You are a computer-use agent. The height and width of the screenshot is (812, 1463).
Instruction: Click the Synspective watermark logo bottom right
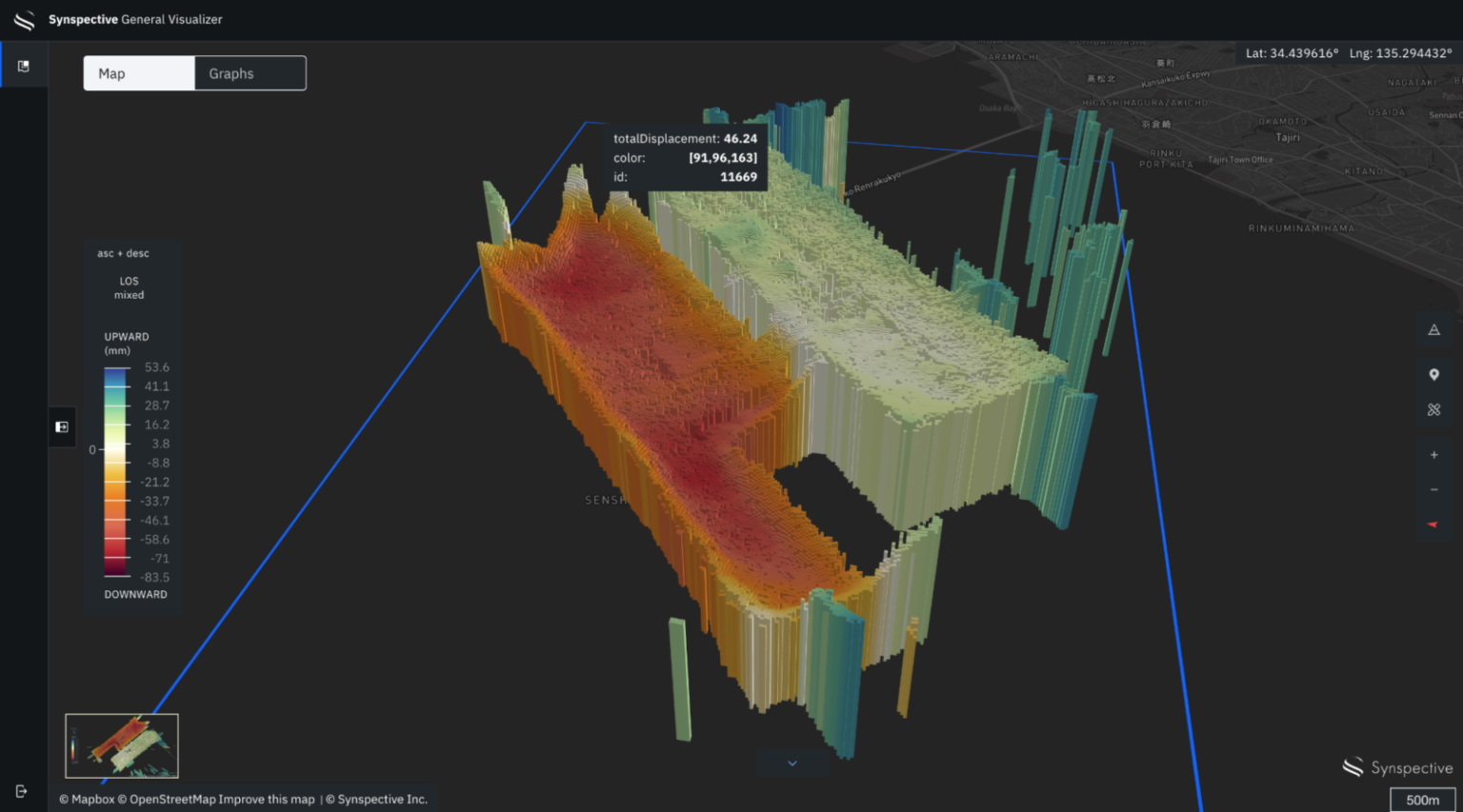[1397, 767]
